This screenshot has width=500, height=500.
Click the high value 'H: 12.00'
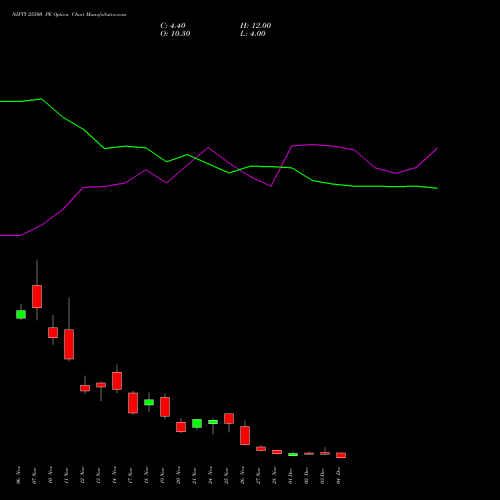pyautogui.click(x=255, y=26)
